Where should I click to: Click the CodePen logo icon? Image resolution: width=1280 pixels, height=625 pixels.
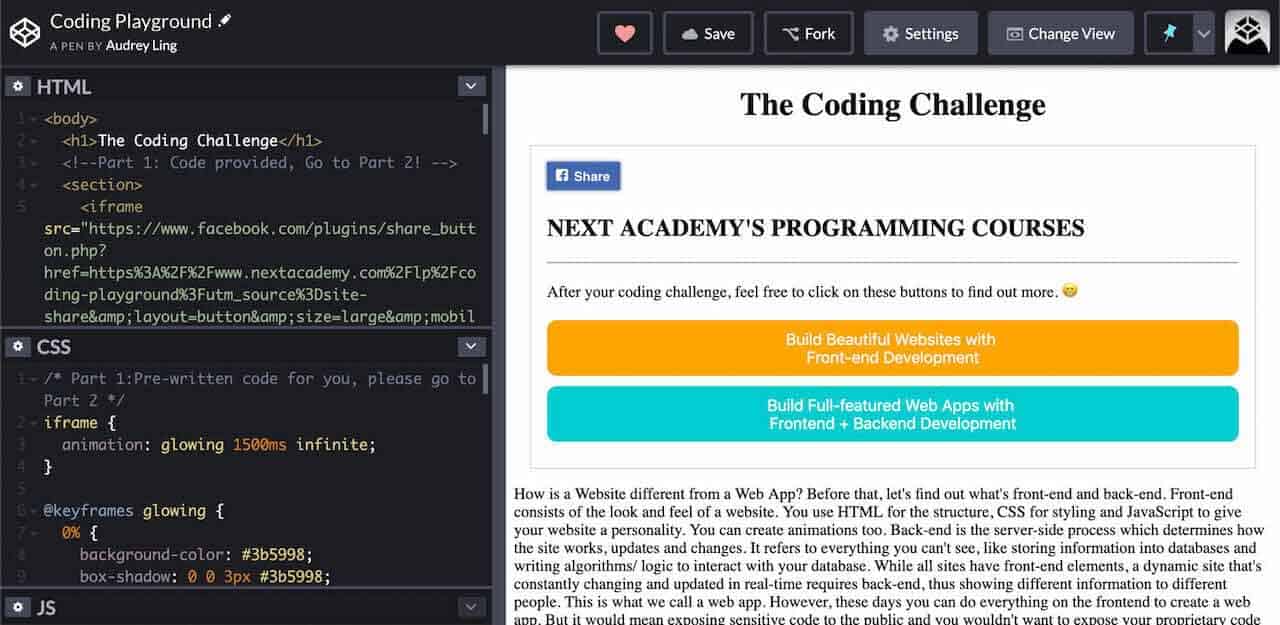24,33
